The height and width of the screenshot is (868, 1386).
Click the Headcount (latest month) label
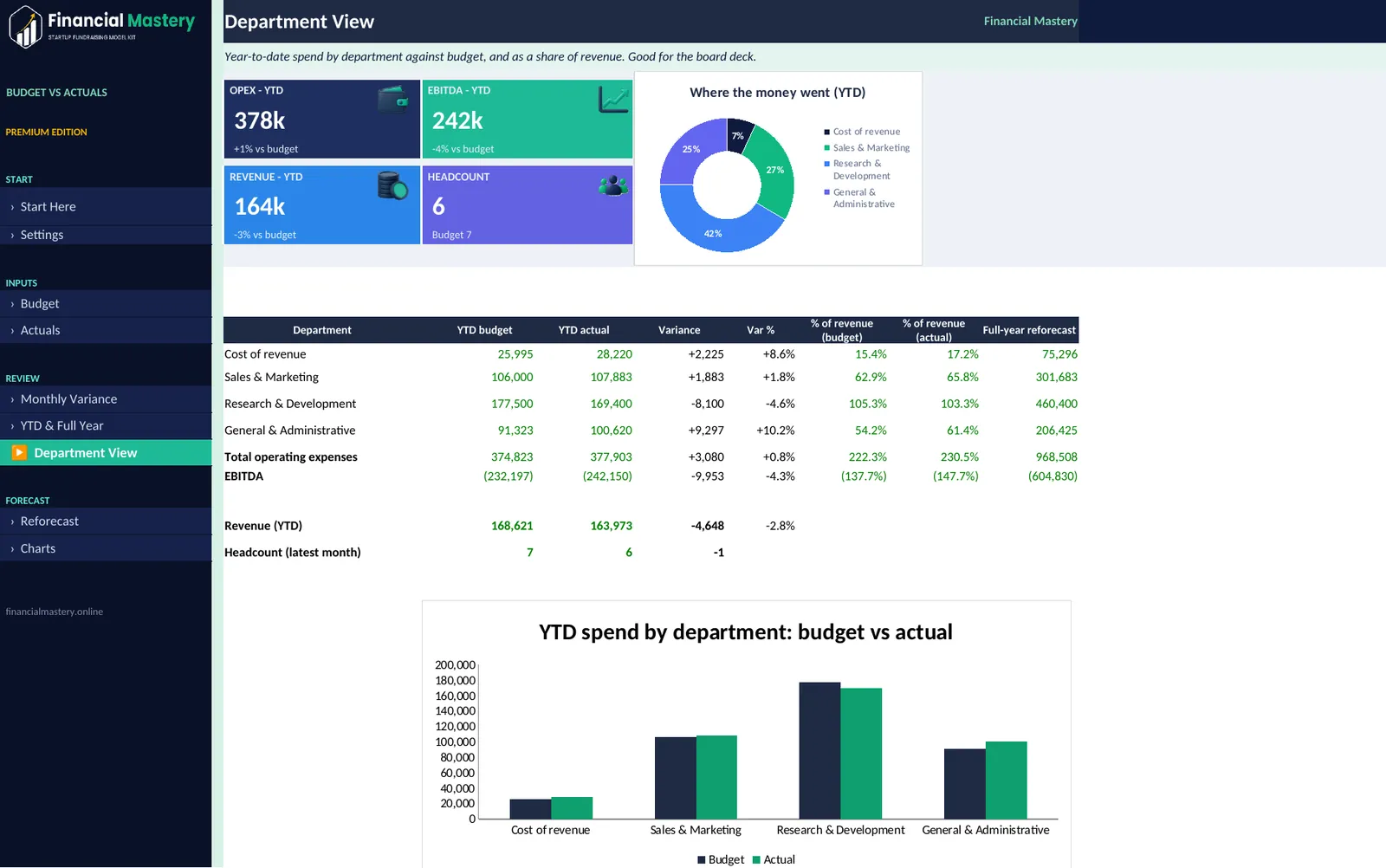[293, 553]
